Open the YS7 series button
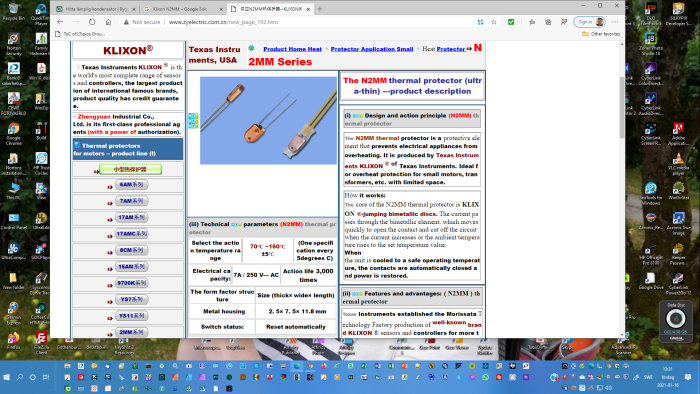700x394 pixels. tap(131, 299)
